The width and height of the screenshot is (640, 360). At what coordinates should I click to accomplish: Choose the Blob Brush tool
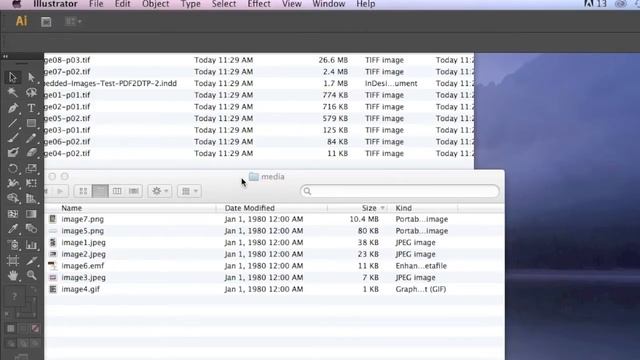coord(13,153)
